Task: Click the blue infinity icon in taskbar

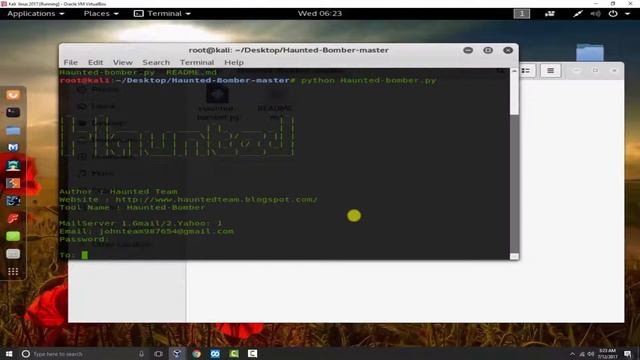Action: click(215, 353)
